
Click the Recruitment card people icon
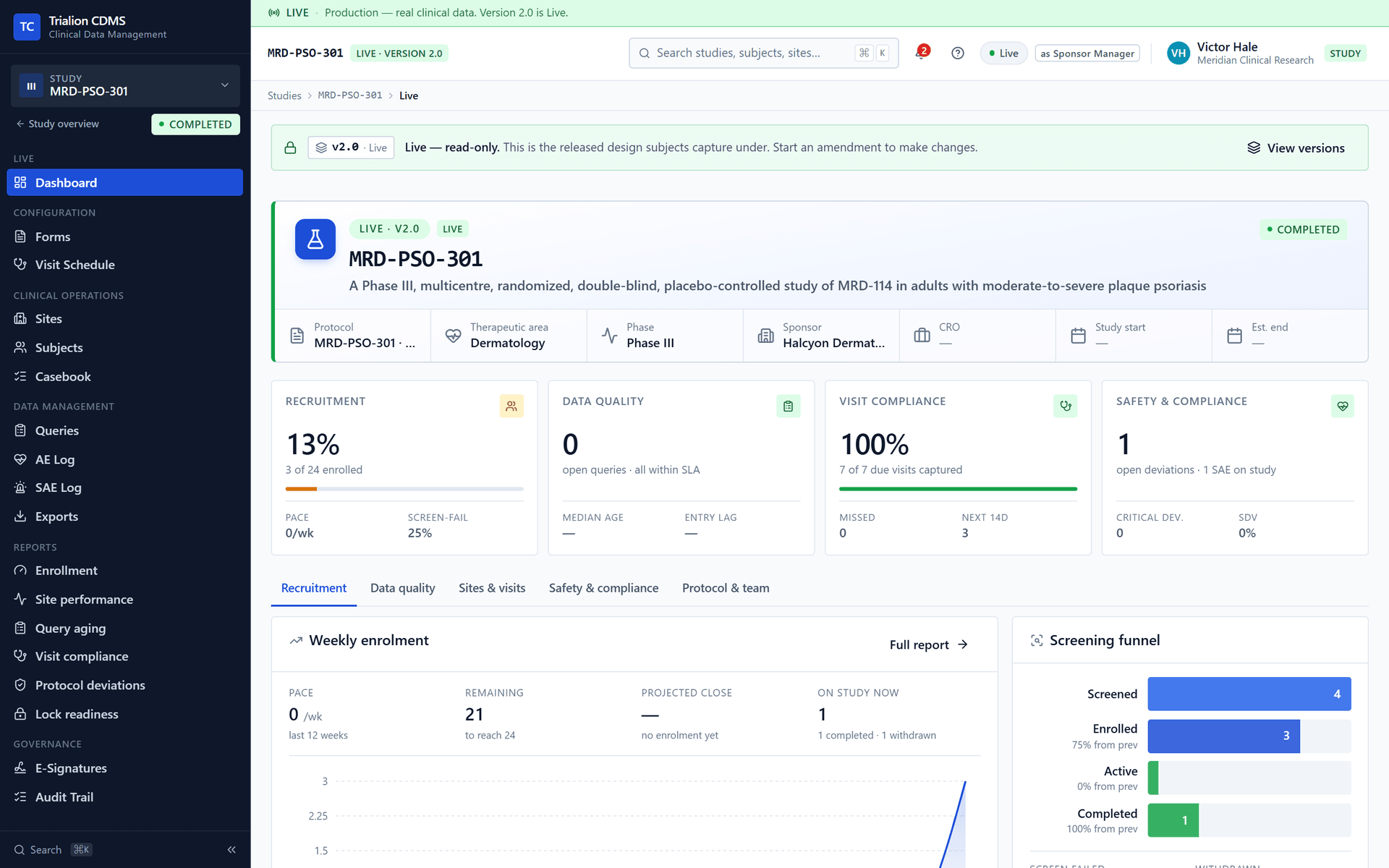coord(511,406)
